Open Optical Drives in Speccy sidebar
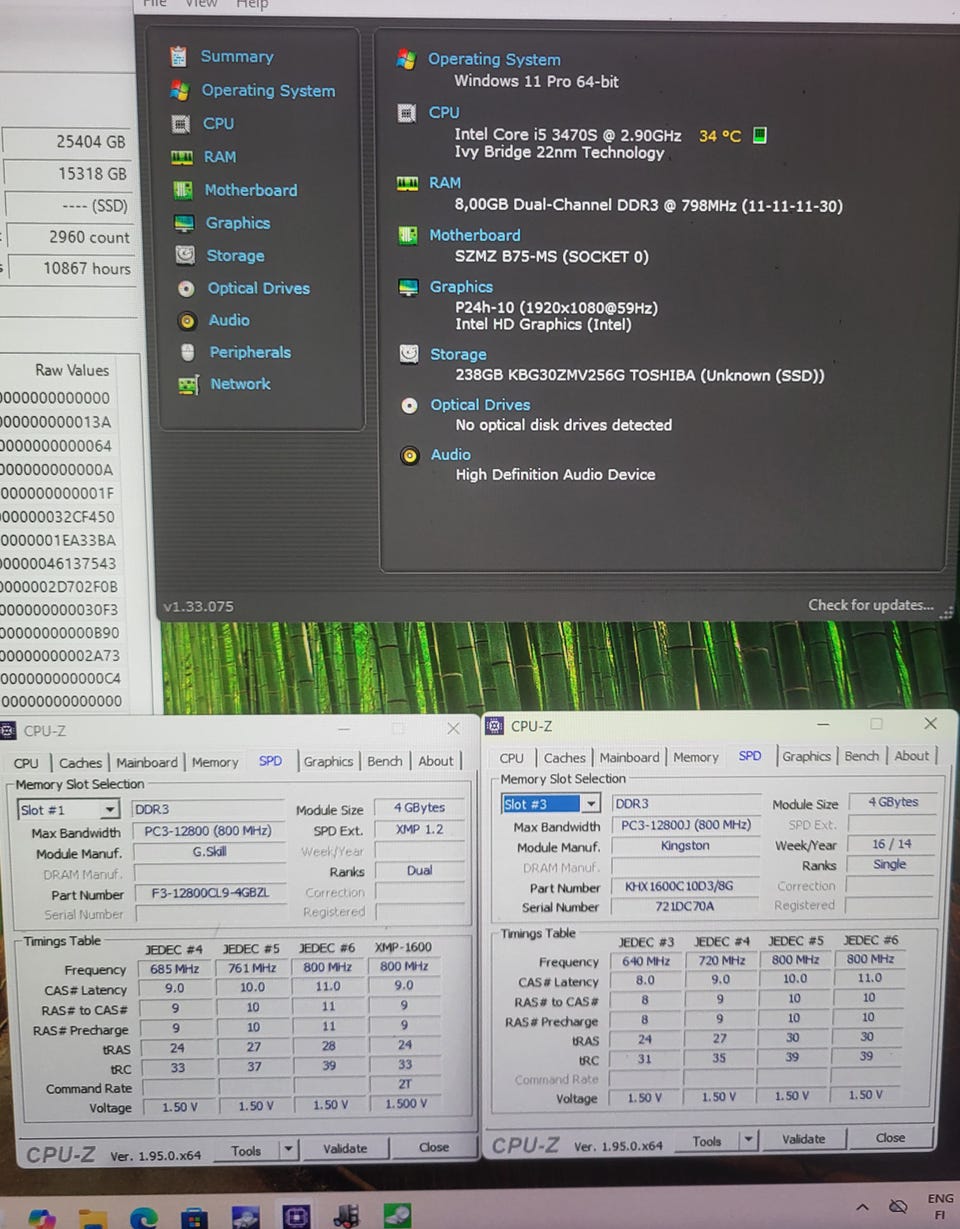The height and width of the screenshot is (1229, 960). (258, 288)
